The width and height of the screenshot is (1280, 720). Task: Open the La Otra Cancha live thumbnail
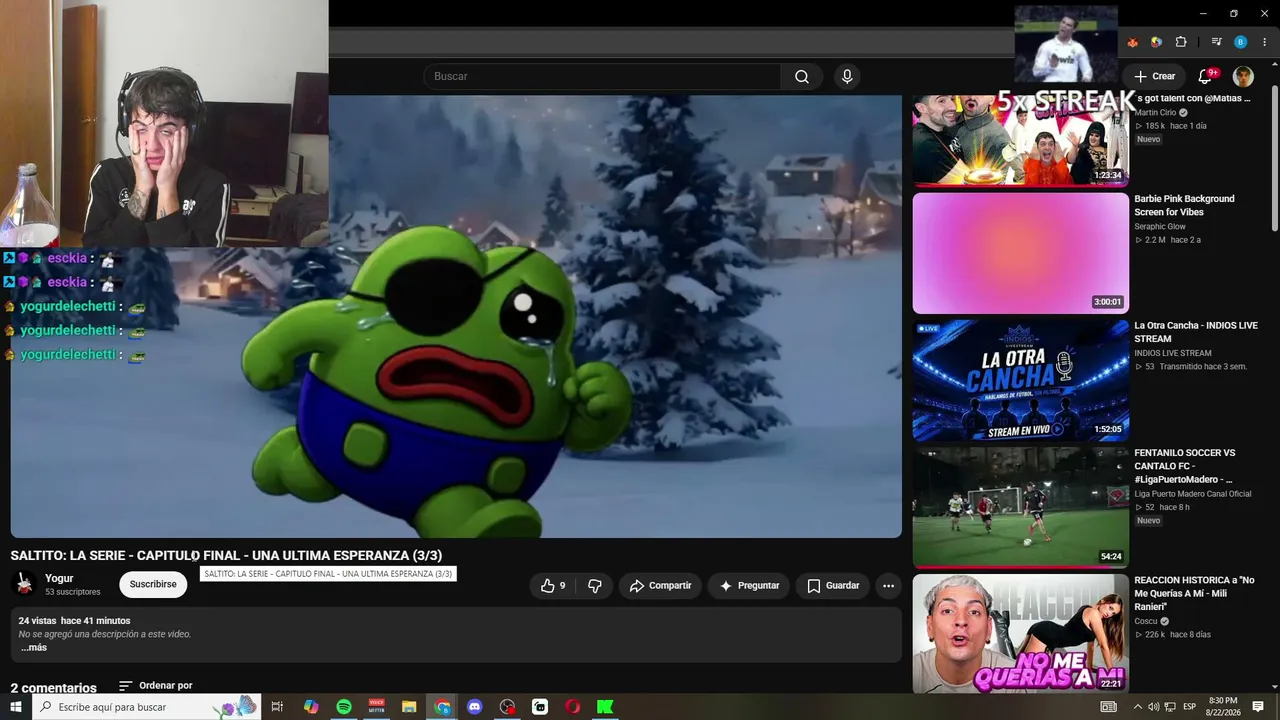tap(1020, 380)
